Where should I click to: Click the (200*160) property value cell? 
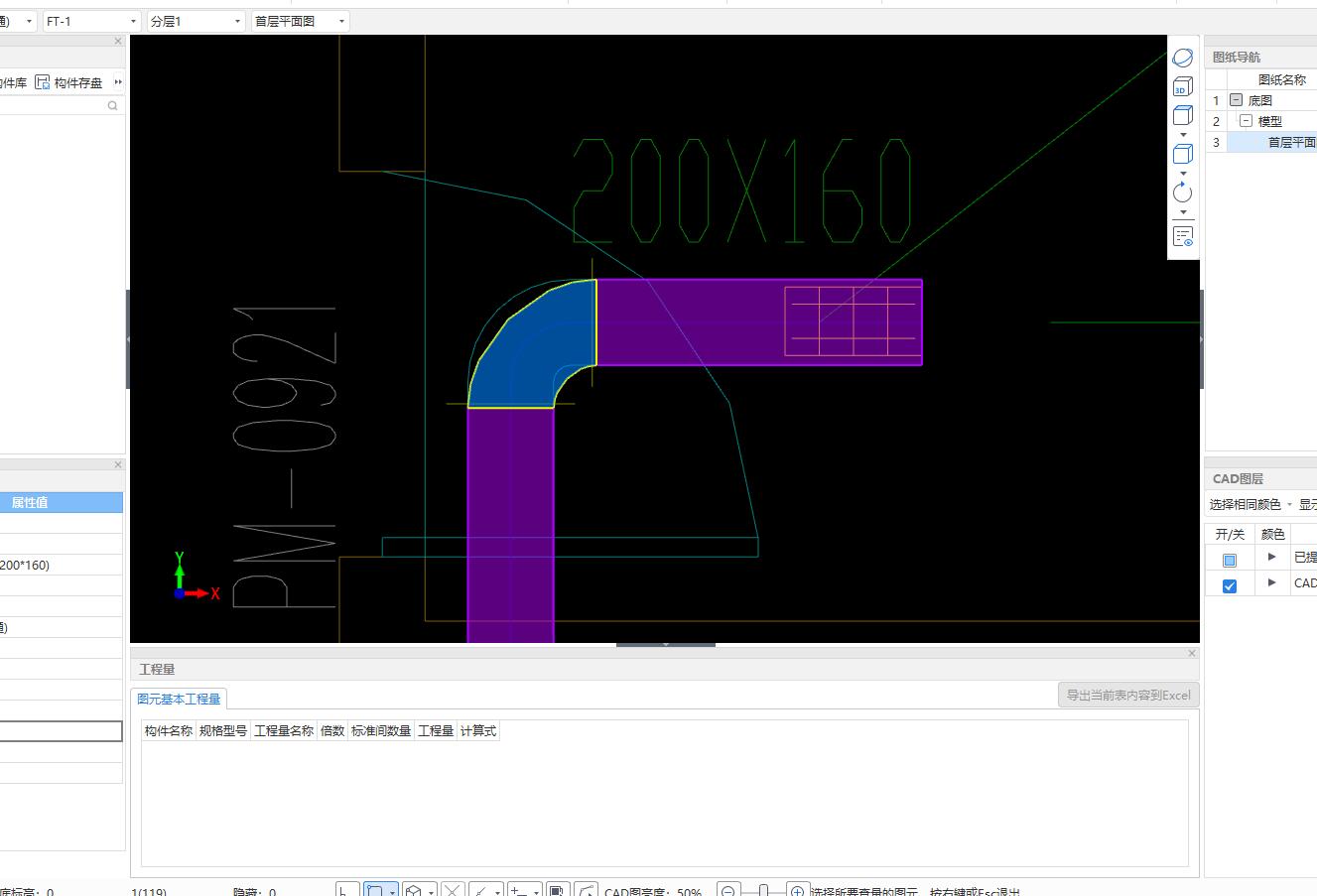pyautogui.click(x=62, y=565)
